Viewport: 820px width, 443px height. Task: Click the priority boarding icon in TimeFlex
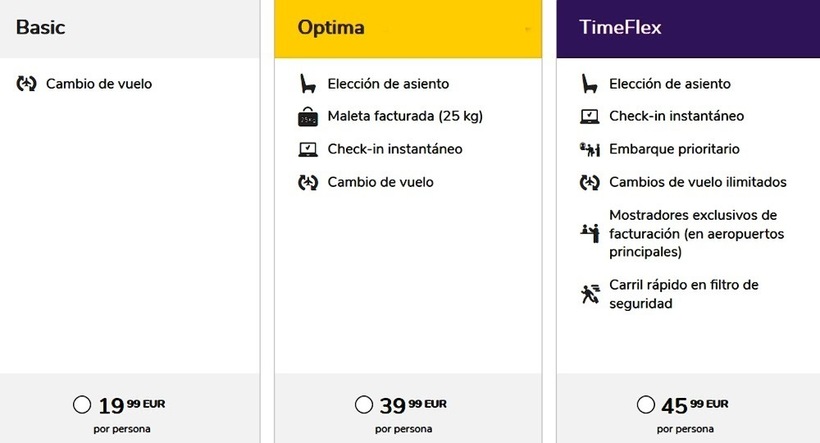coord(590,150)
